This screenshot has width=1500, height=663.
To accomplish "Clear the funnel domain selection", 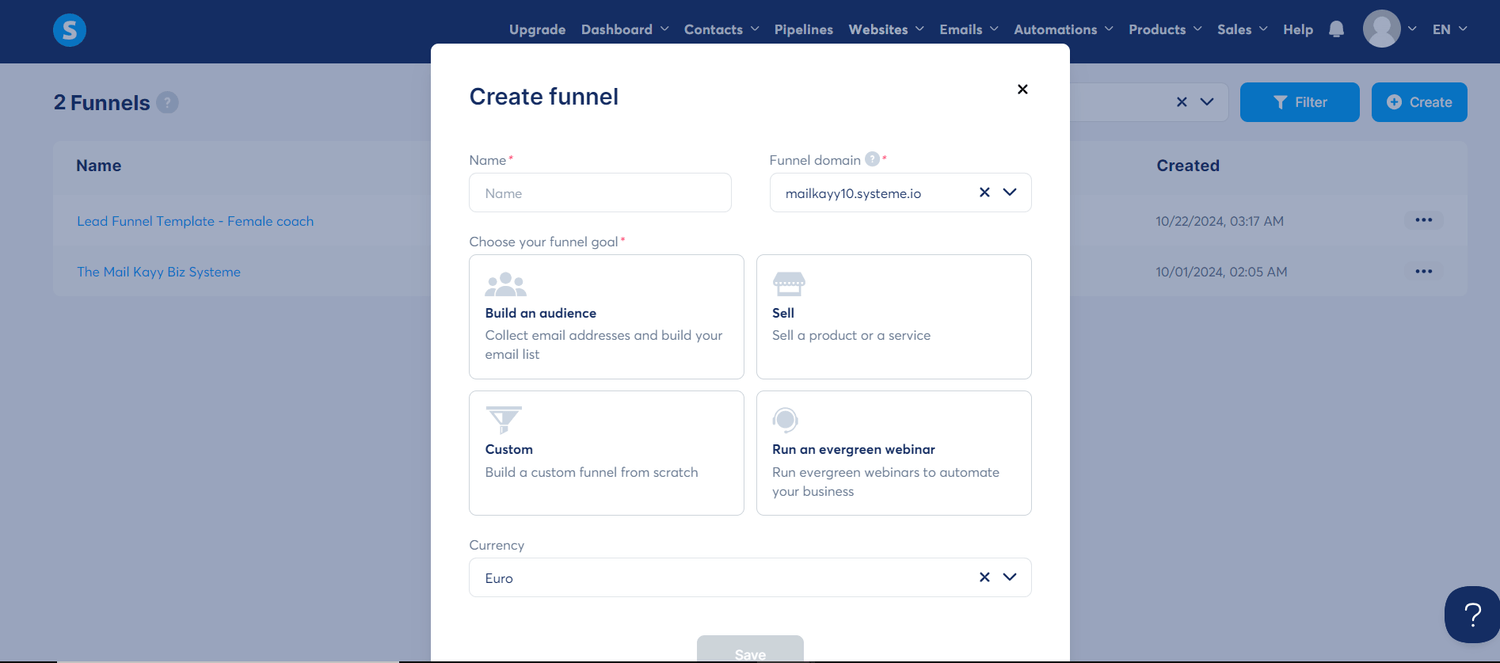I will click(x=984, y=192).
